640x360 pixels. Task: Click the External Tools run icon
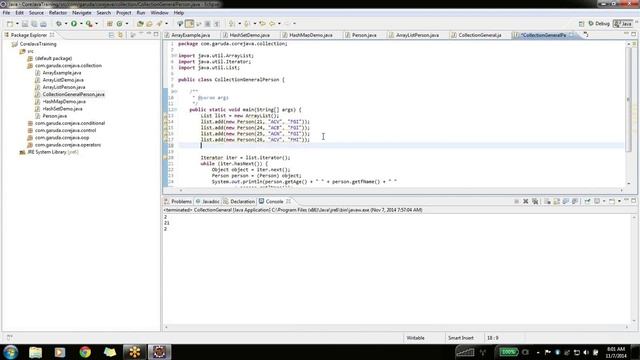pos(89,24)
